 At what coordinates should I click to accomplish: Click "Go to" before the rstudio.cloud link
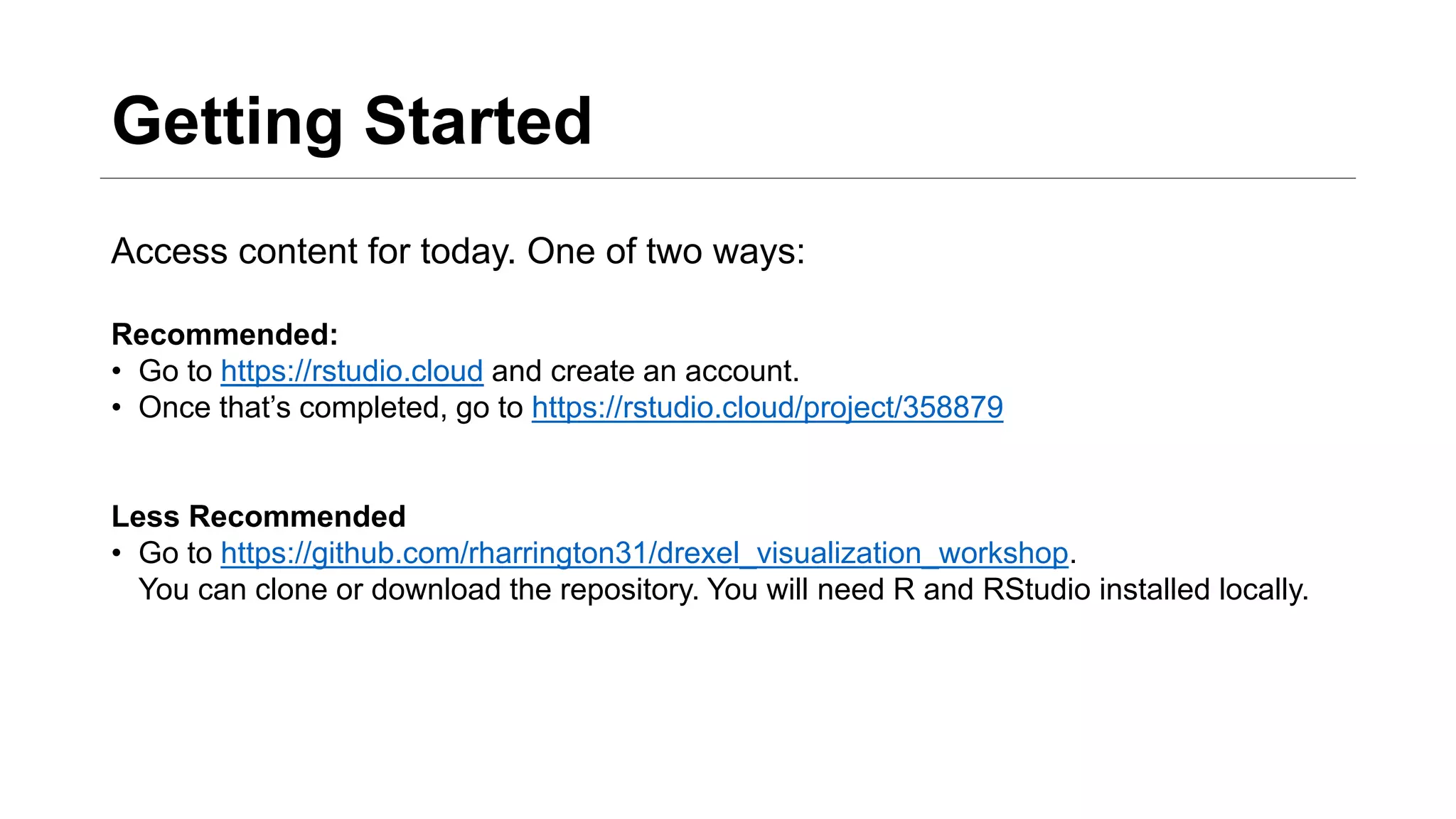click(176, 372)
